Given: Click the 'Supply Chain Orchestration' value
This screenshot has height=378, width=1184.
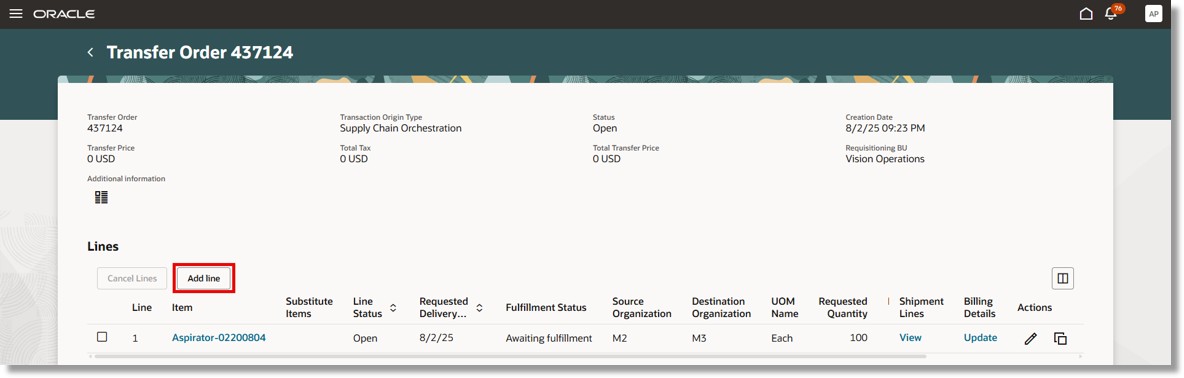Looking at the screenshot, I should click(400, 128).
